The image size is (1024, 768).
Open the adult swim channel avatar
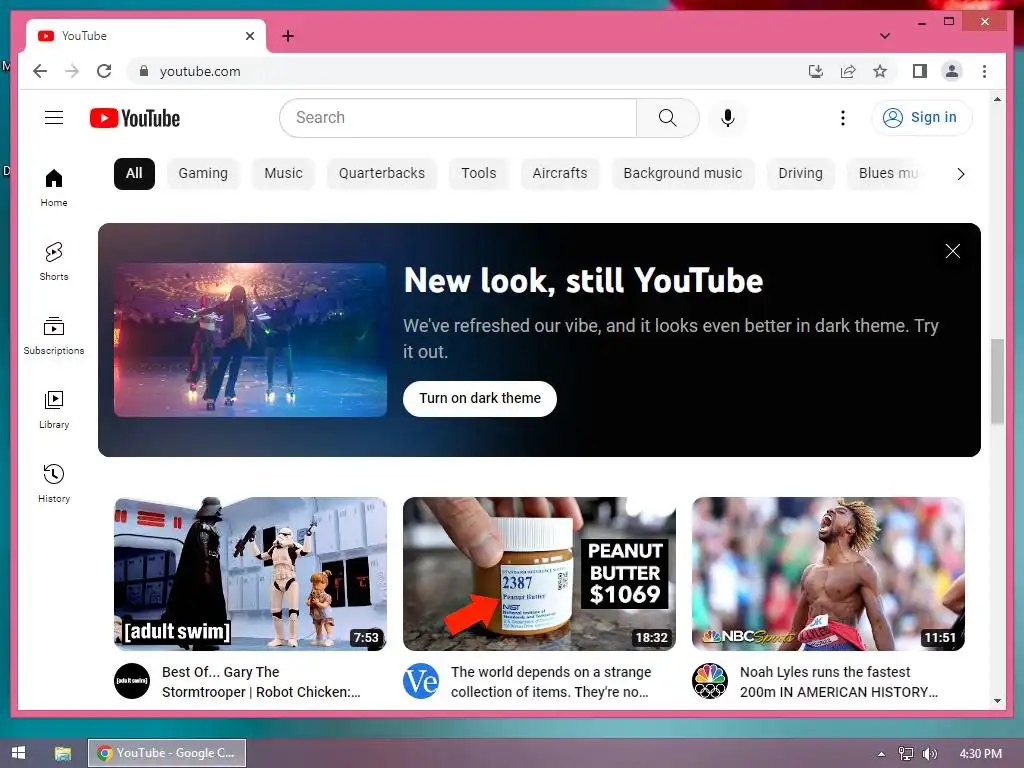click(x=132, y=681)
